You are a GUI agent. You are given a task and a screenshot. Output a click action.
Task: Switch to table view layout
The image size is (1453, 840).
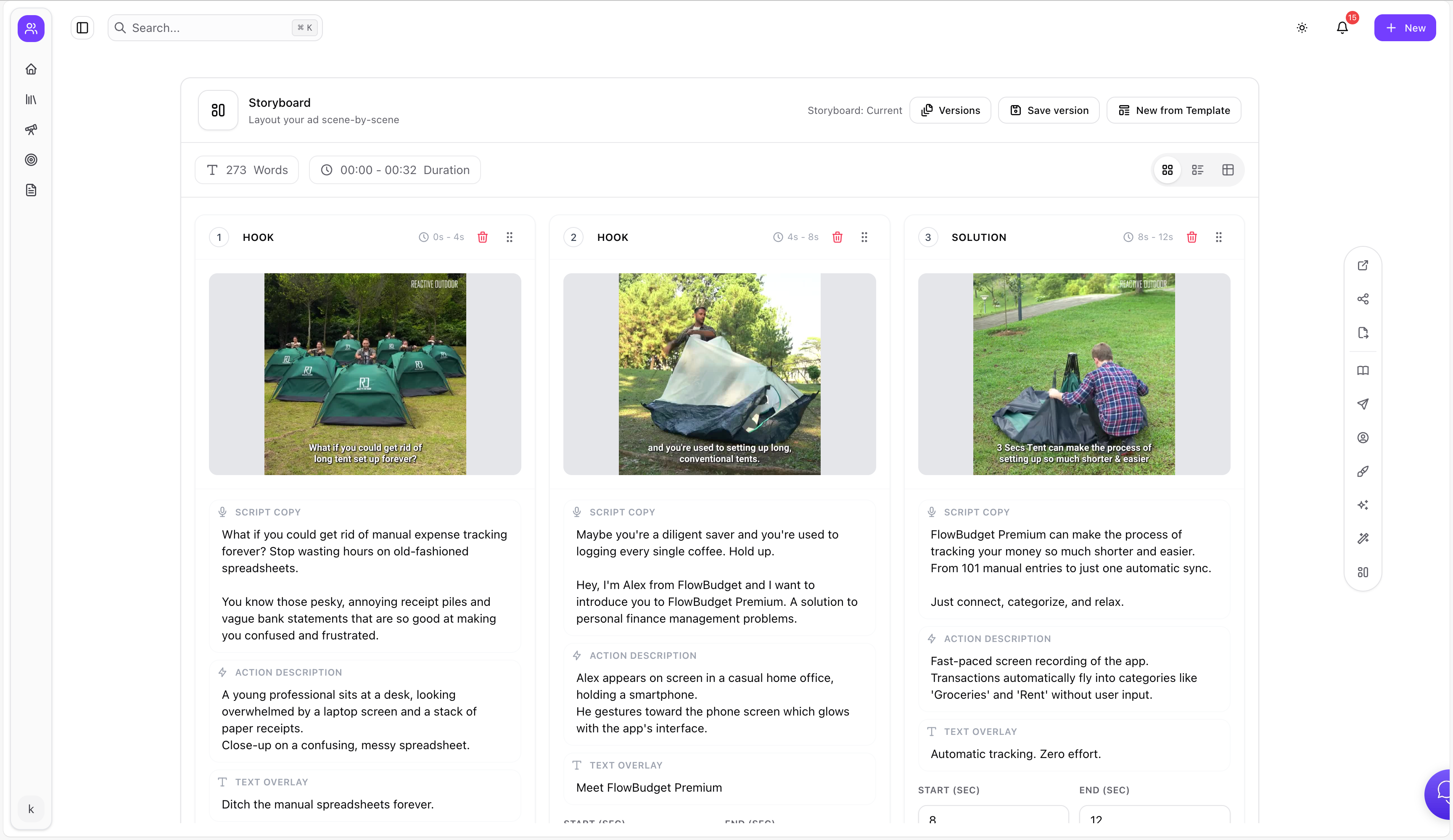1228,170
